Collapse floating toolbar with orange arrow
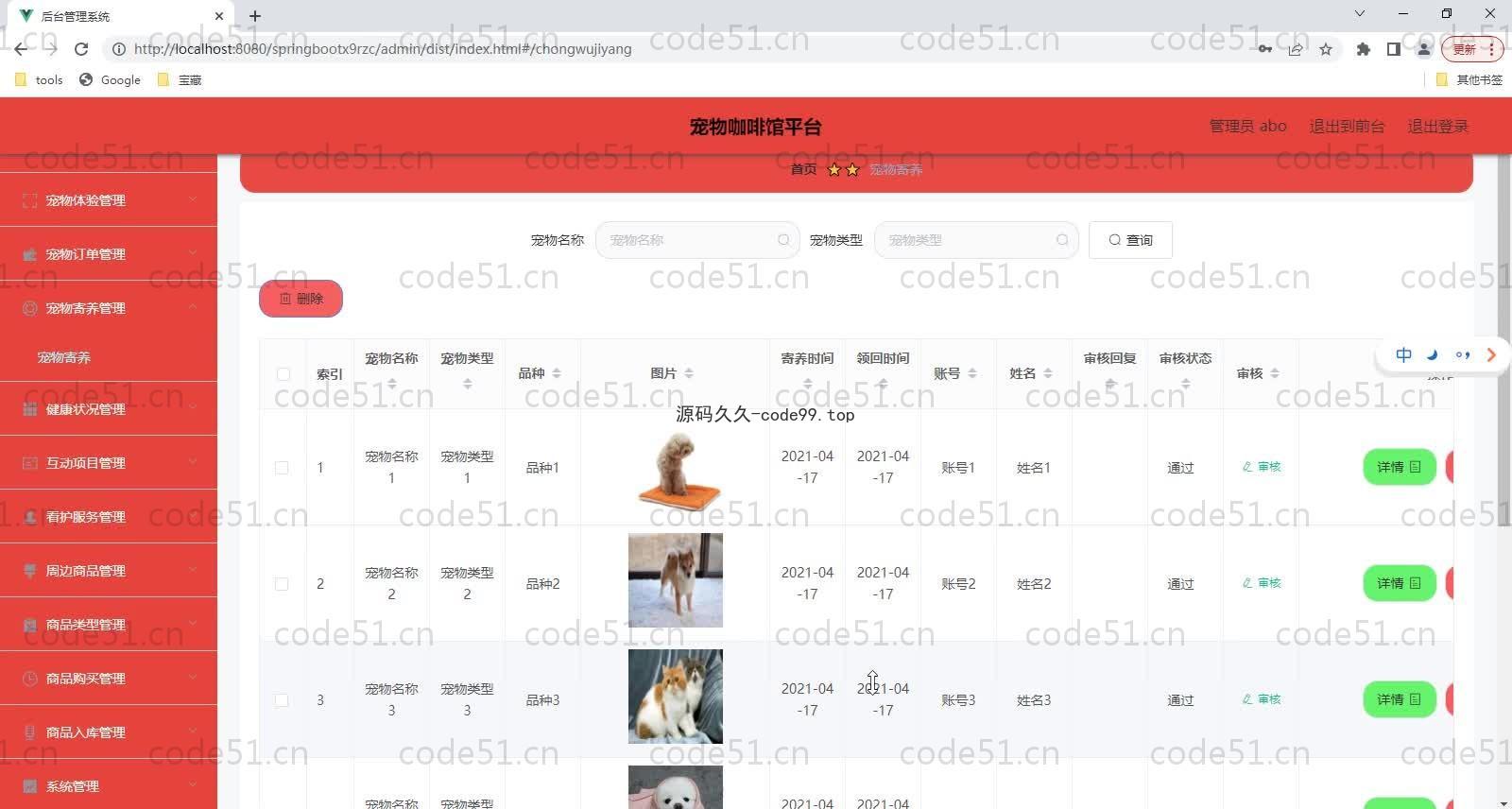Image resolution: width=1512 pixels, height=809 pixels. 1491,355
